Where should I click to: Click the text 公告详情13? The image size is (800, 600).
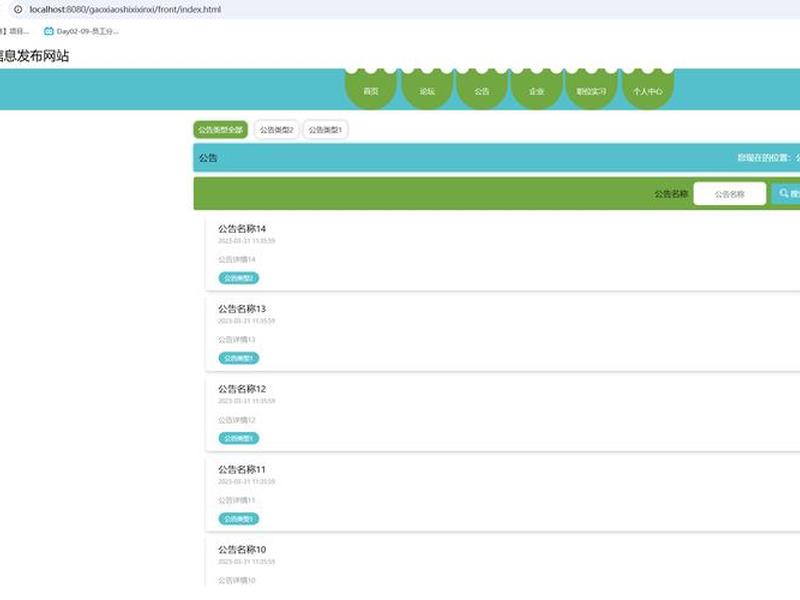click(x=237, y=339)
